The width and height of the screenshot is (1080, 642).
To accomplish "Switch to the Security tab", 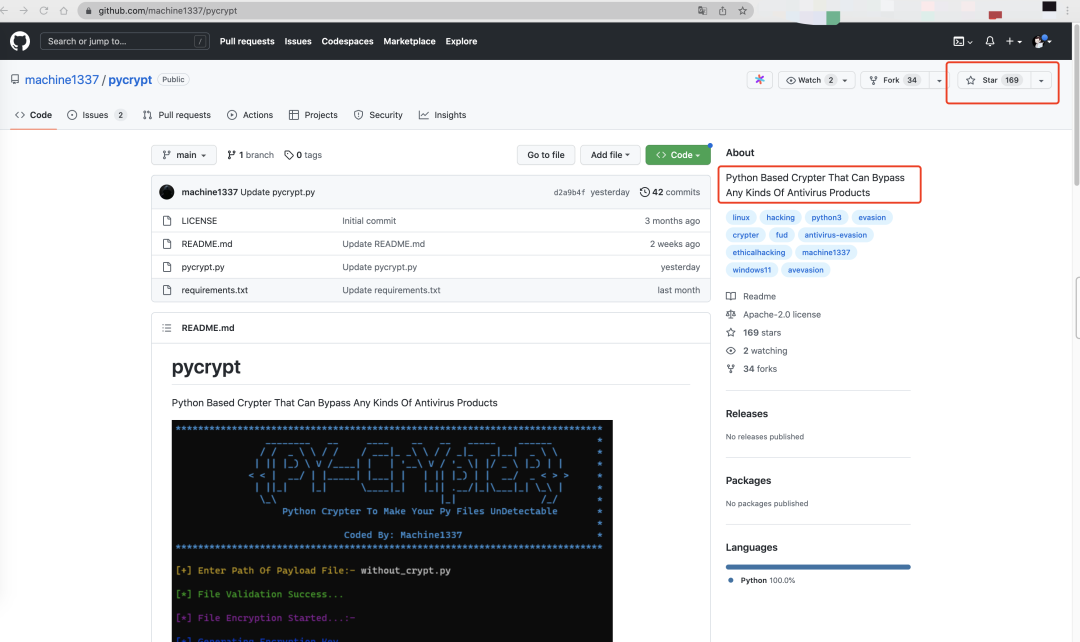I will [378, 115].
